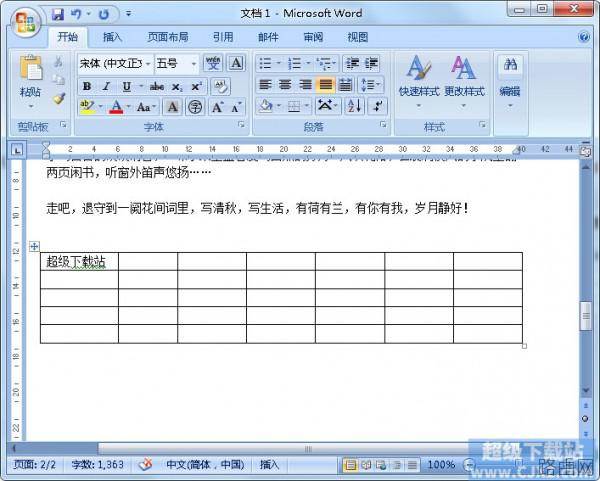Click the table cell containing 超级下载站

[x=79, y=261]
